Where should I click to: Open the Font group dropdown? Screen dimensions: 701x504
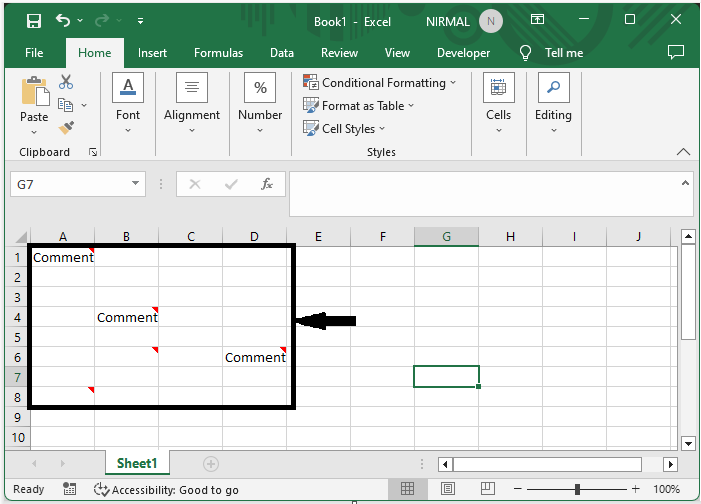coord(128,104)
